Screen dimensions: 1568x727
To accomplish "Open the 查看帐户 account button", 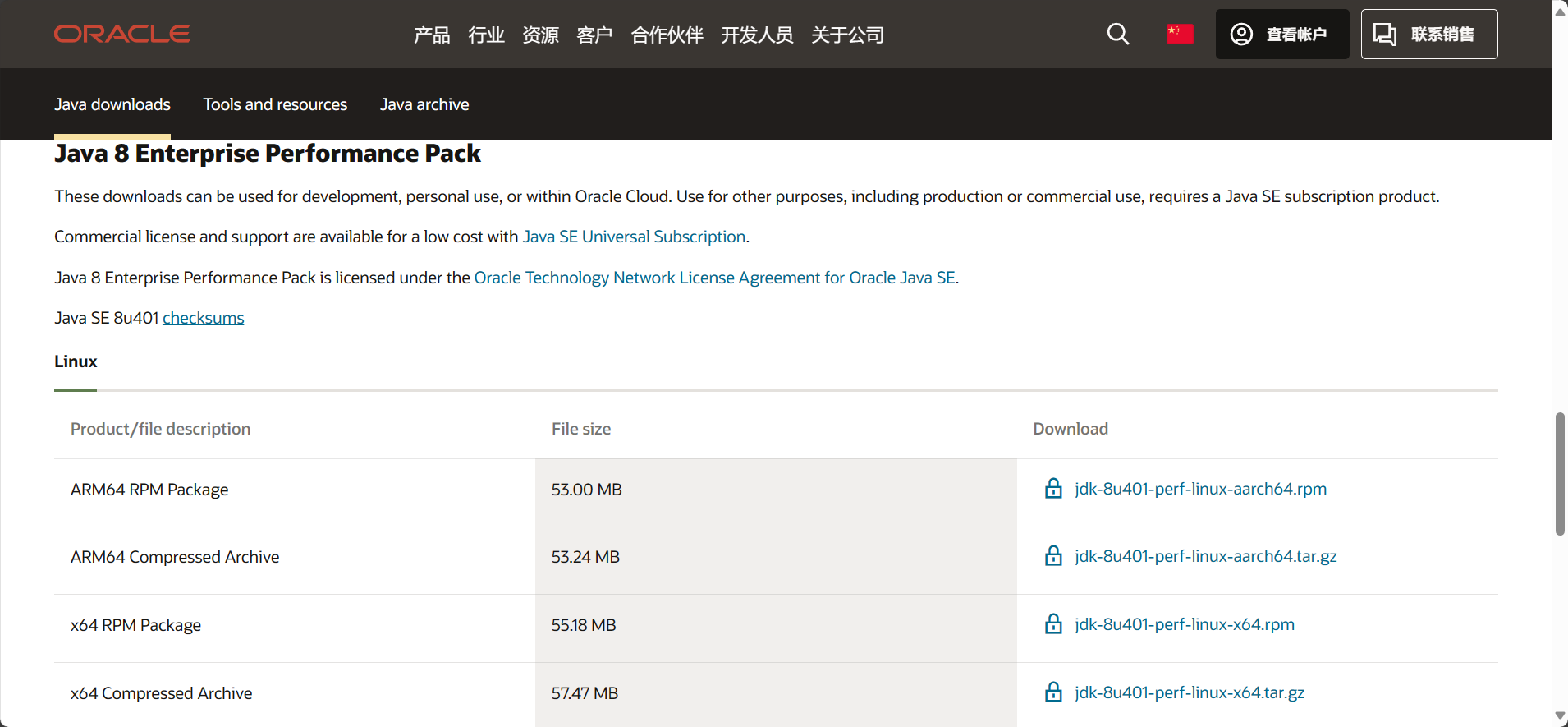I will coord(1281,34).
